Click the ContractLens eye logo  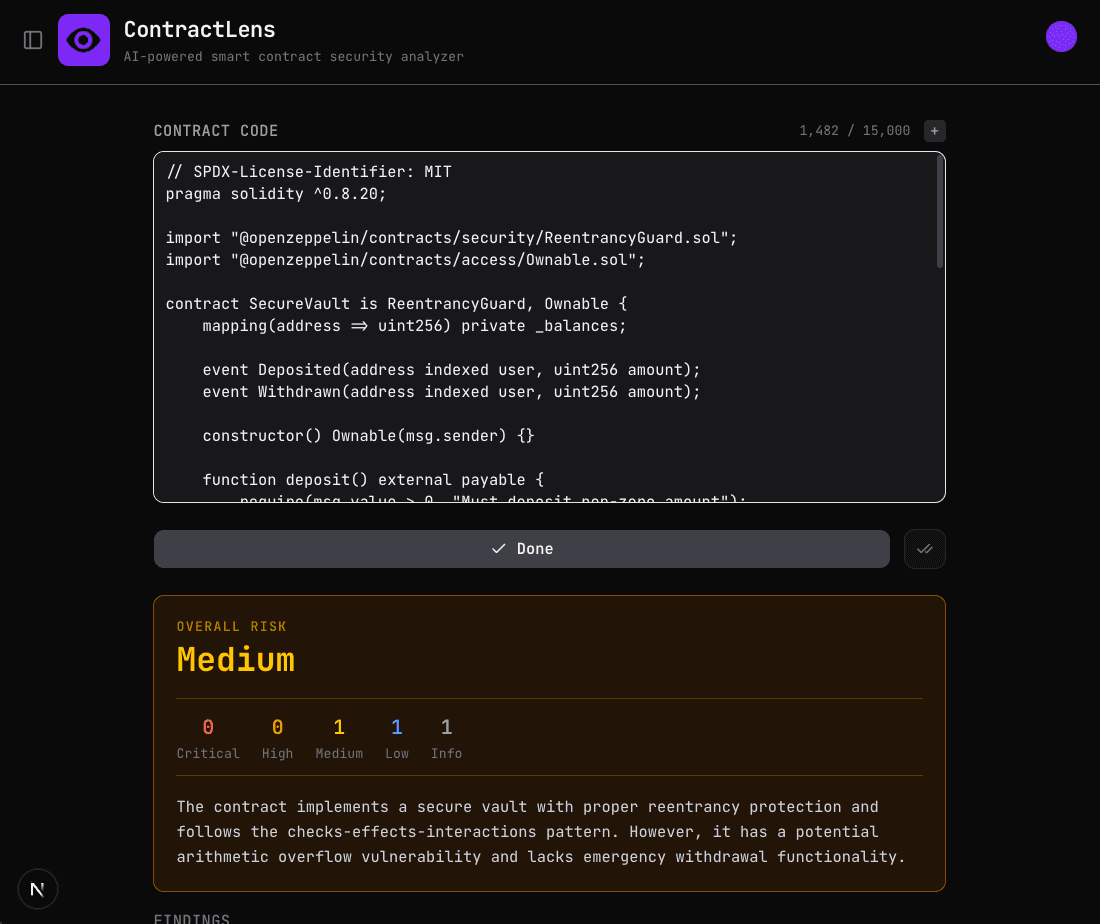click(x=84, y=38)
